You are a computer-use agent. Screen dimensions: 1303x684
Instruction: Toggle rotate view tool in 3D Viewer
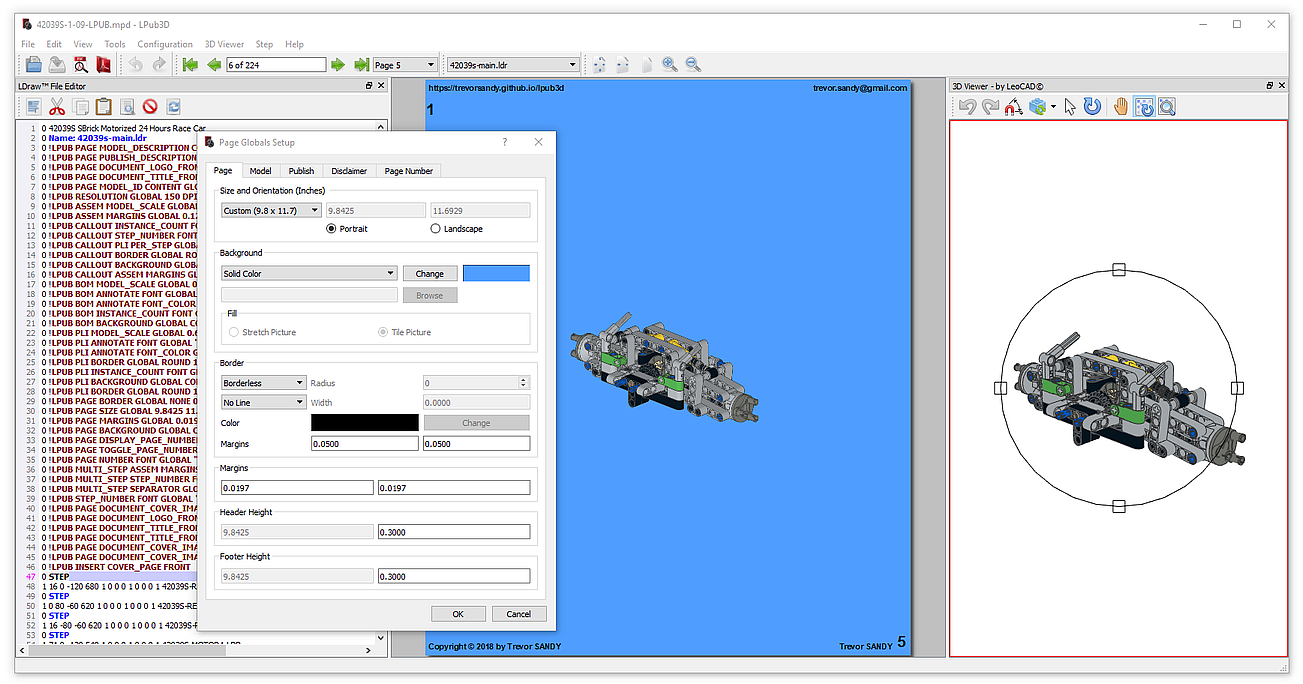[1144, 106]
